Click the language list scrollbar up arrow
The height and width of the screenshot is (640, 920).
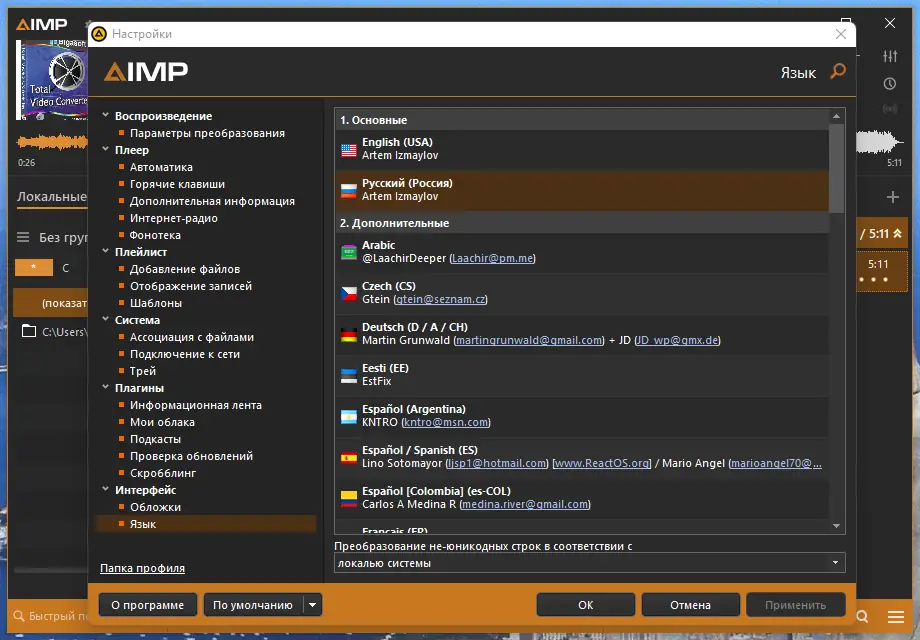837,116
